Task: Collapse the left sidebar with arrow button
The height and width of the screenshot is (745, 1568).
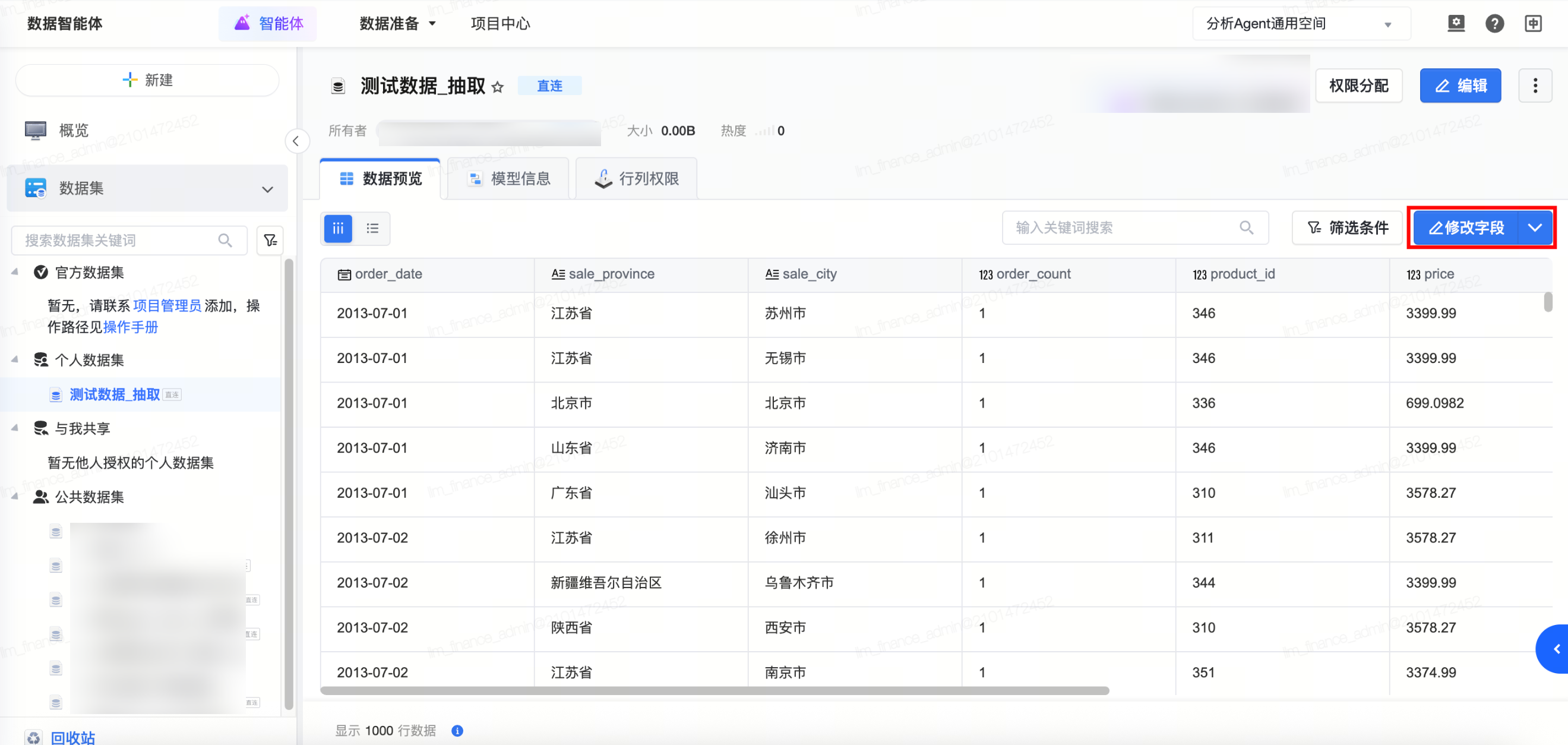Action: tap(296, 141)
